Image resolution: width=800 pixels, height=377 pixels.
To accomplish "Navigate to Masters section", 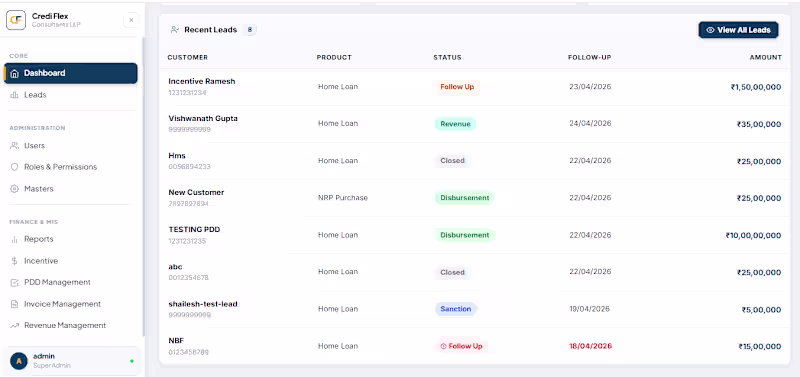I will [70, 189].
